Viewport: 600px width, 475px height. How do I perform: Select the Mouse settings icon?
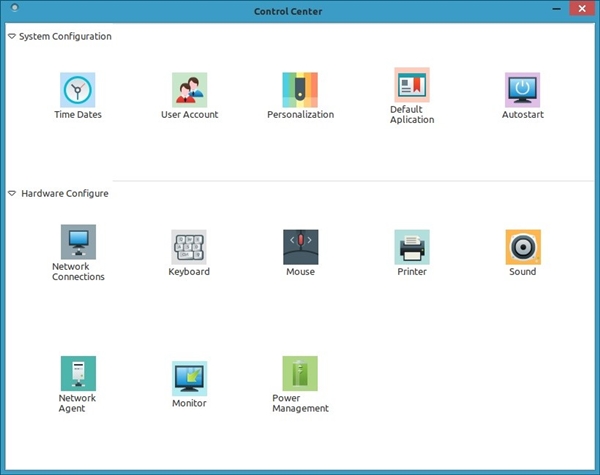pos(300,247)
